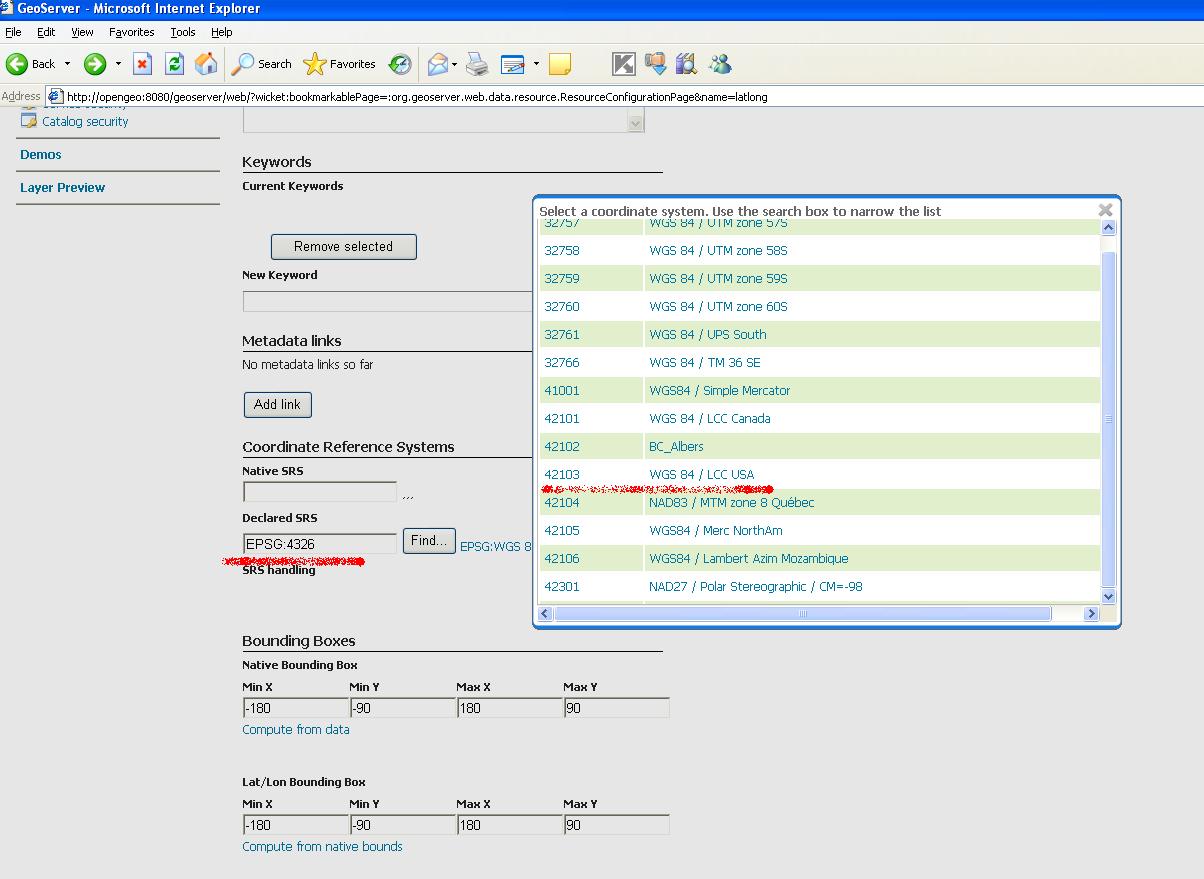Click the Print toolbar icon
This screenshot has width=1204, height=879.
[x=478, y=64]
